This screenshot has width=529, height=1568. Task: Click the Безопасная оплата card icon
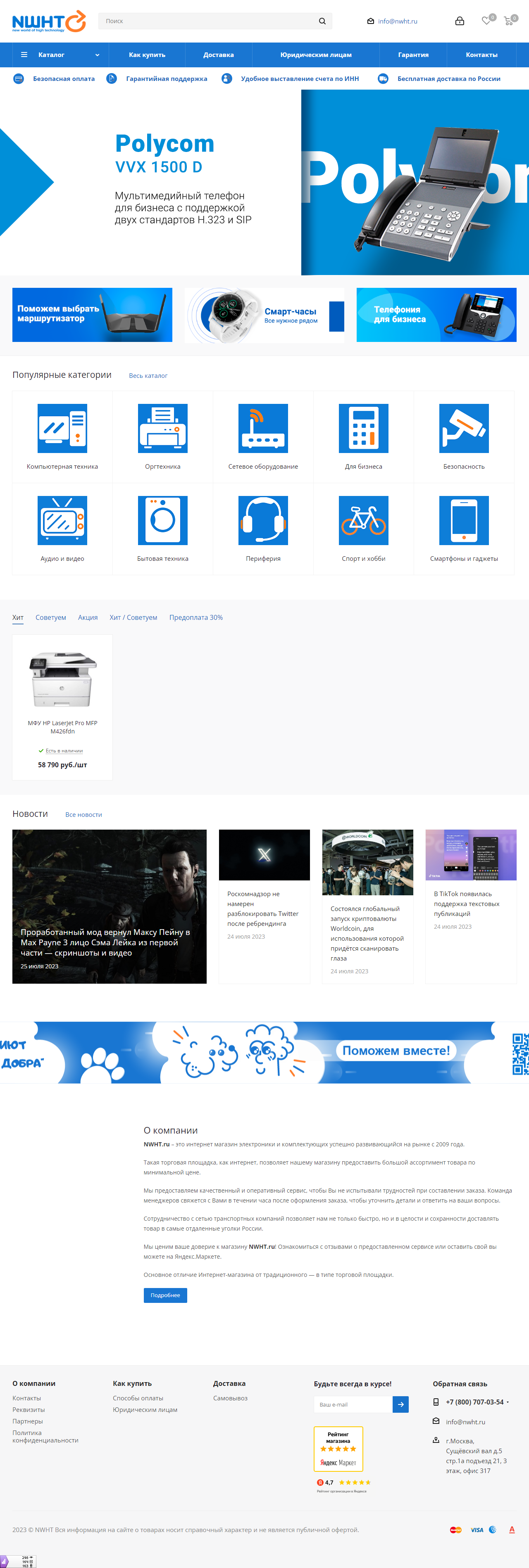point(19,78)
